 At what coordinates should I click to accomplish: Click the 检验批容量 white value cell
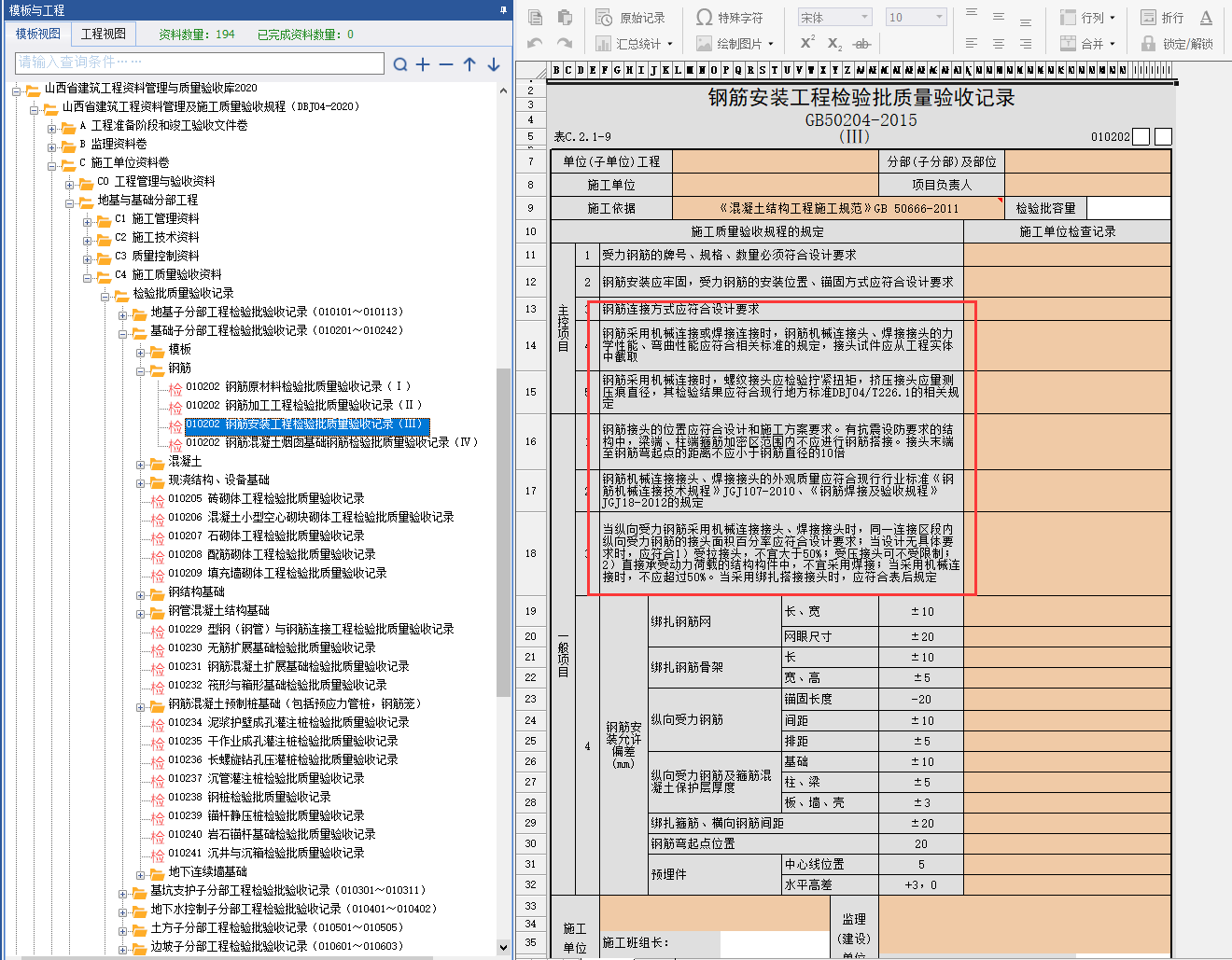pos(1129,208)
